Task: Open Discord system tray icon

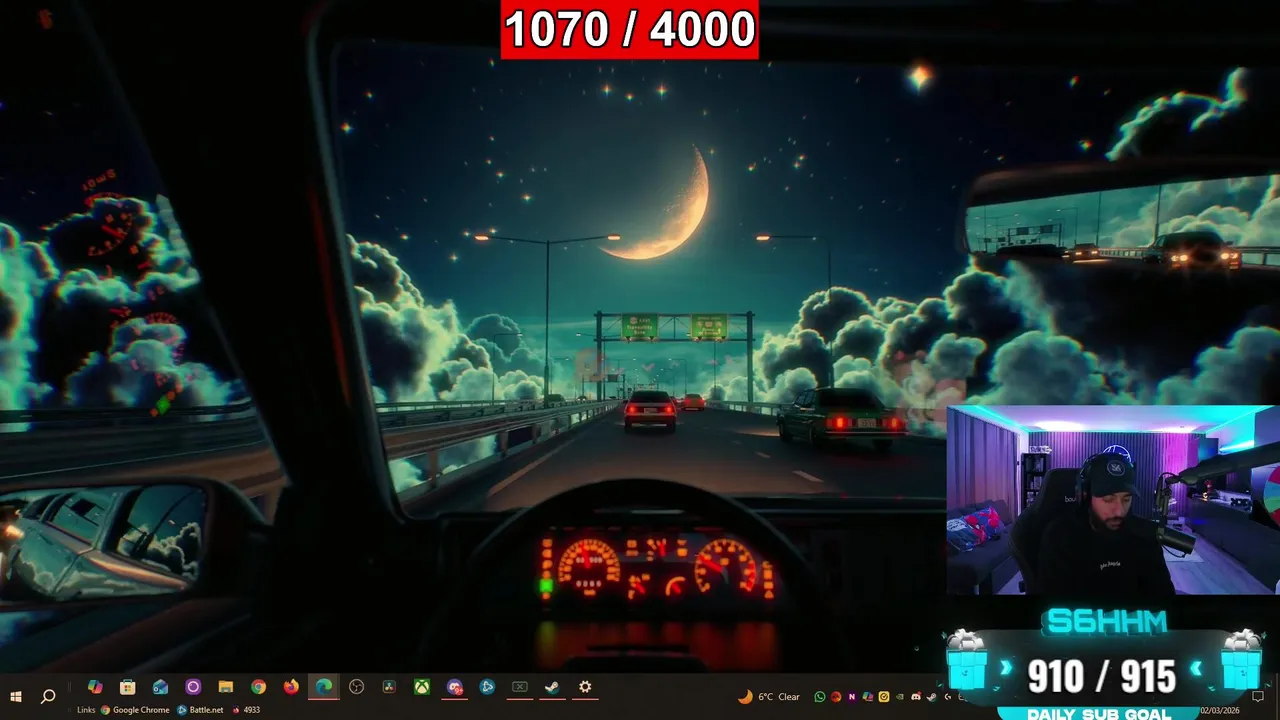Action: (x=916, y=697)
